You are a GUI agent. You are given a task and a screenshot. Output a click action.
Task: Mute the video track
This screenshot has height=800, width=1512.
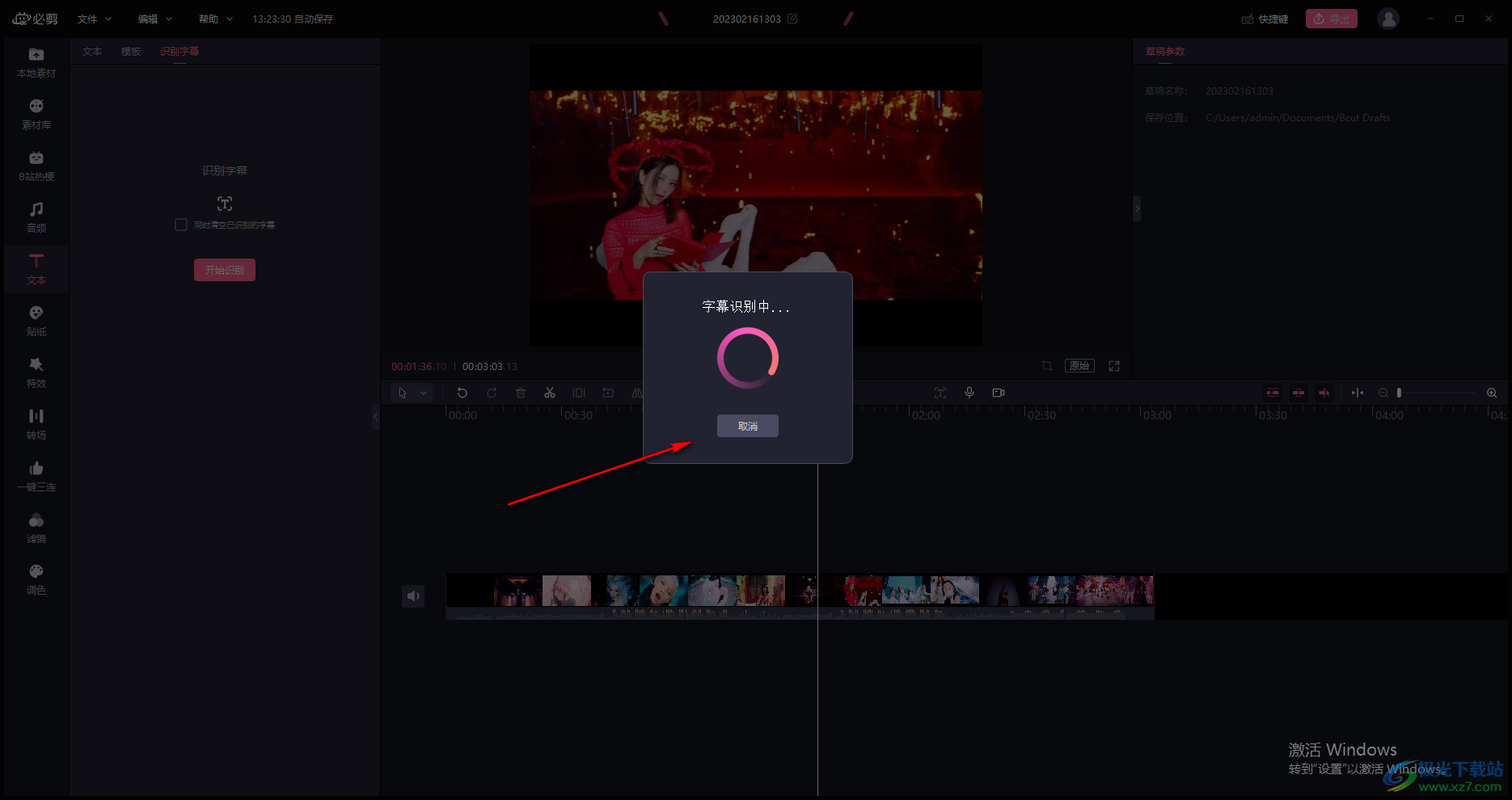413,596
